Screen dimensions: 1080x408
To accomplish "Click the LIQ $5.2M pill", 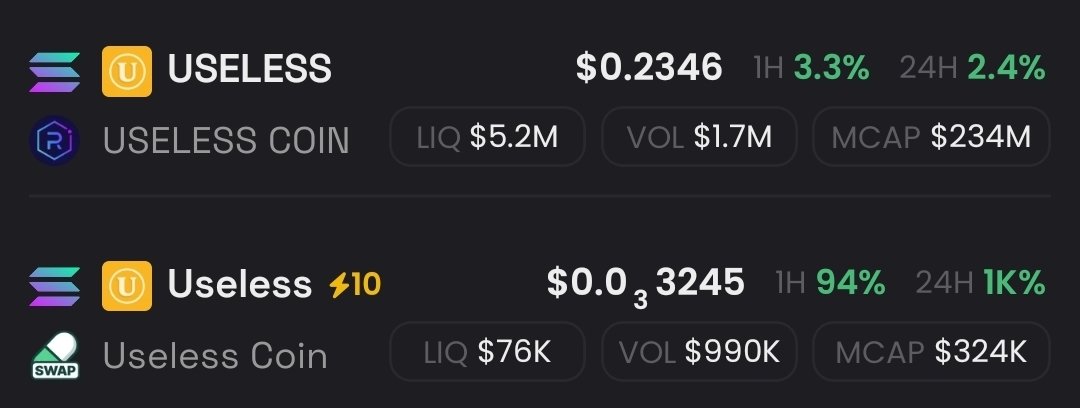I will [486, 136].
